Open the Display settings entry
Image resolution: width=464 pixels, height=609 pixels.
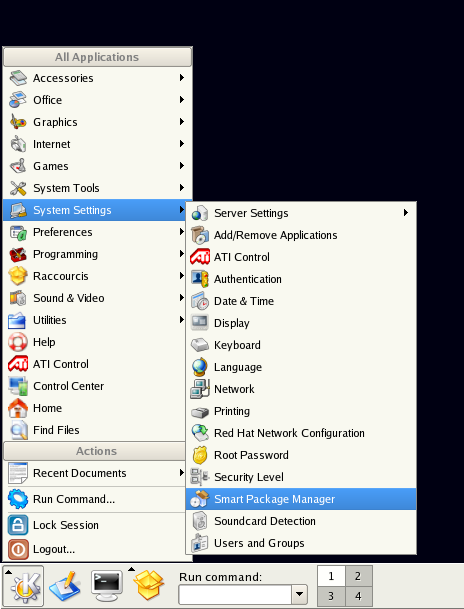point(301,323)
